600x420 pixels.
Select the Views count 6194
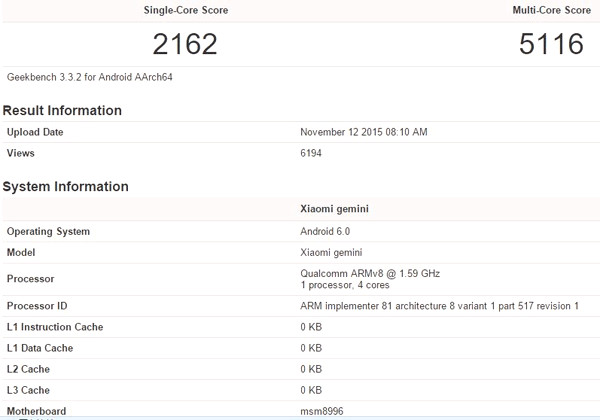click(311, 154)
